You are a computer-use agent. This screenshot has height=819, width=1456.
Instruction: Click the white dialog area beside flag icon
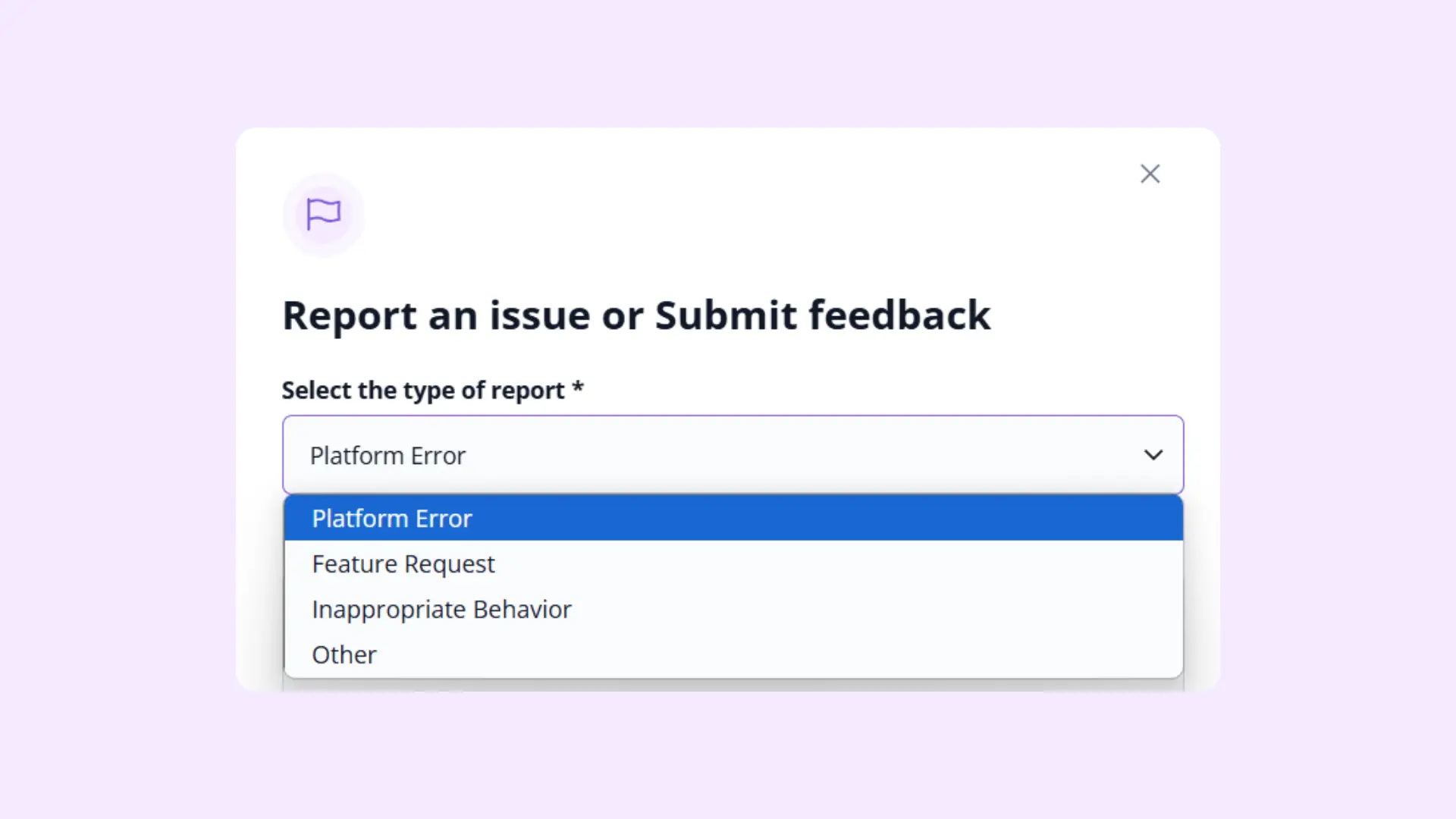tap(682, 215)
